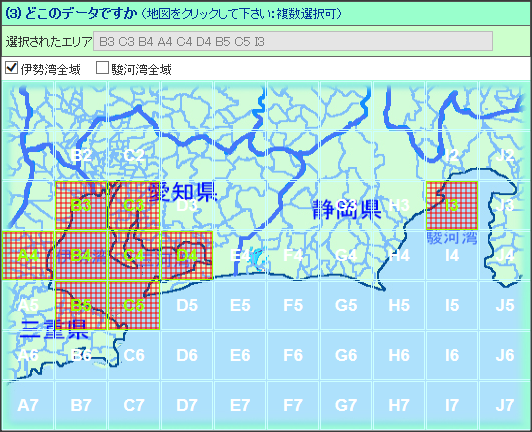Pick map cell G6

(x=346, y=355)
